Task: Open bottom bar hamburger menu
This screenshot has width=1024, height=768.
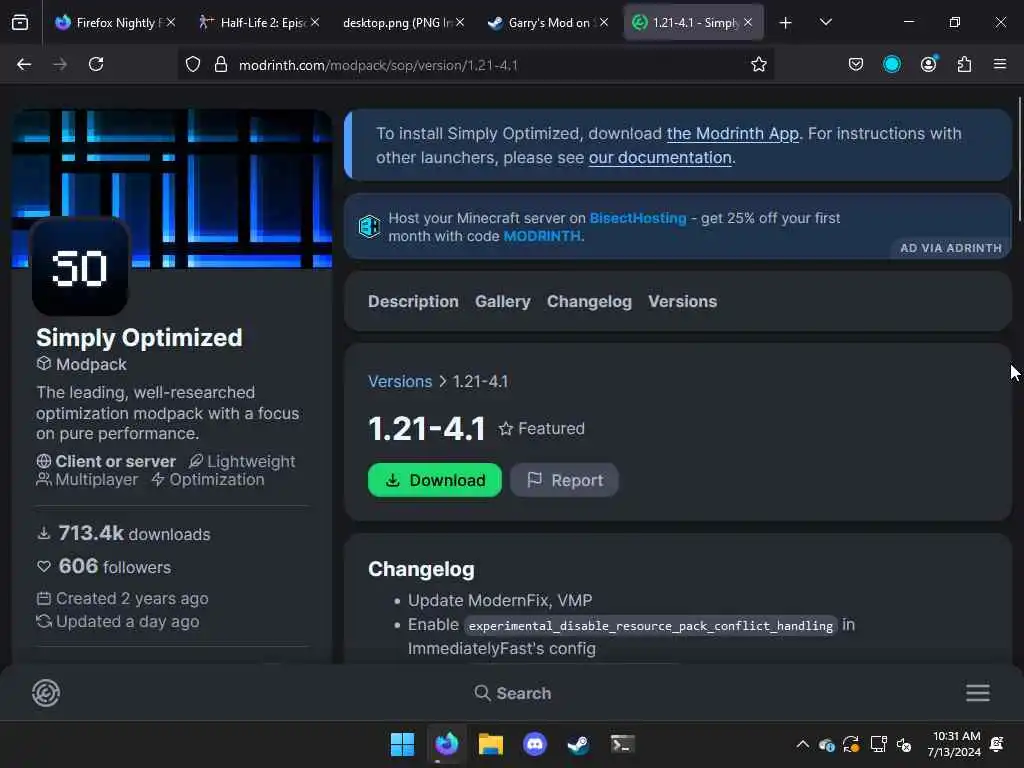Action: tap(978, 693)
